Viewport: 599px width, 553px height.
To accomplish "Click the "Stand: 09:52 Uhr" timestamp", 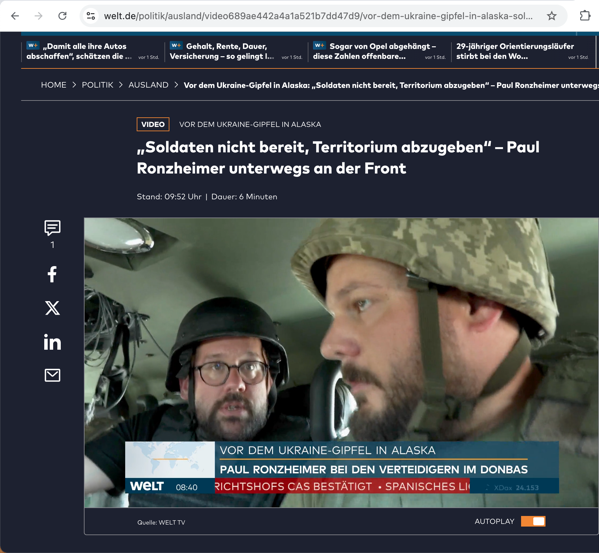I will coord(169,197).
